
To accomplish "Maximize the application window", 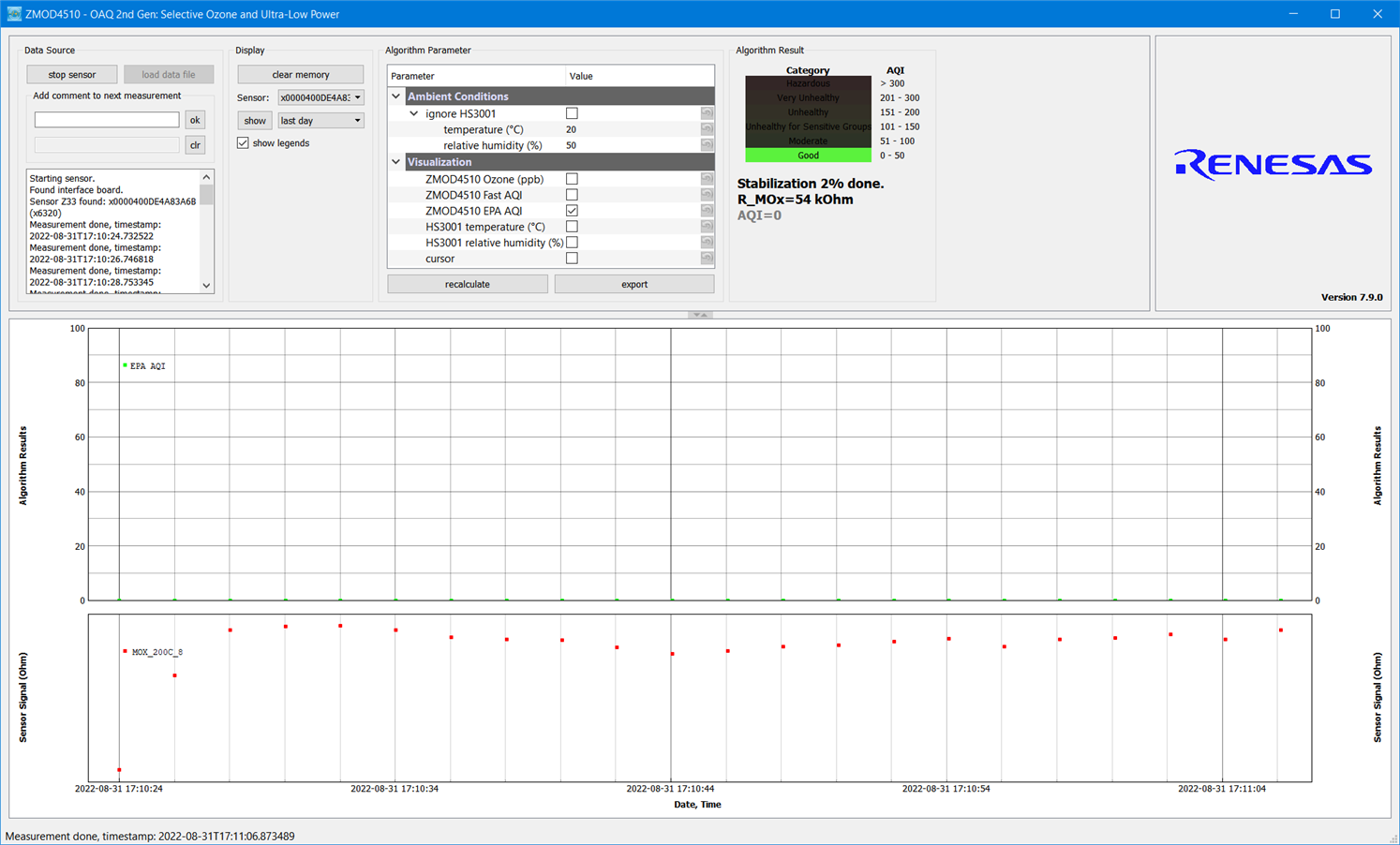I will click(1335, 14).
